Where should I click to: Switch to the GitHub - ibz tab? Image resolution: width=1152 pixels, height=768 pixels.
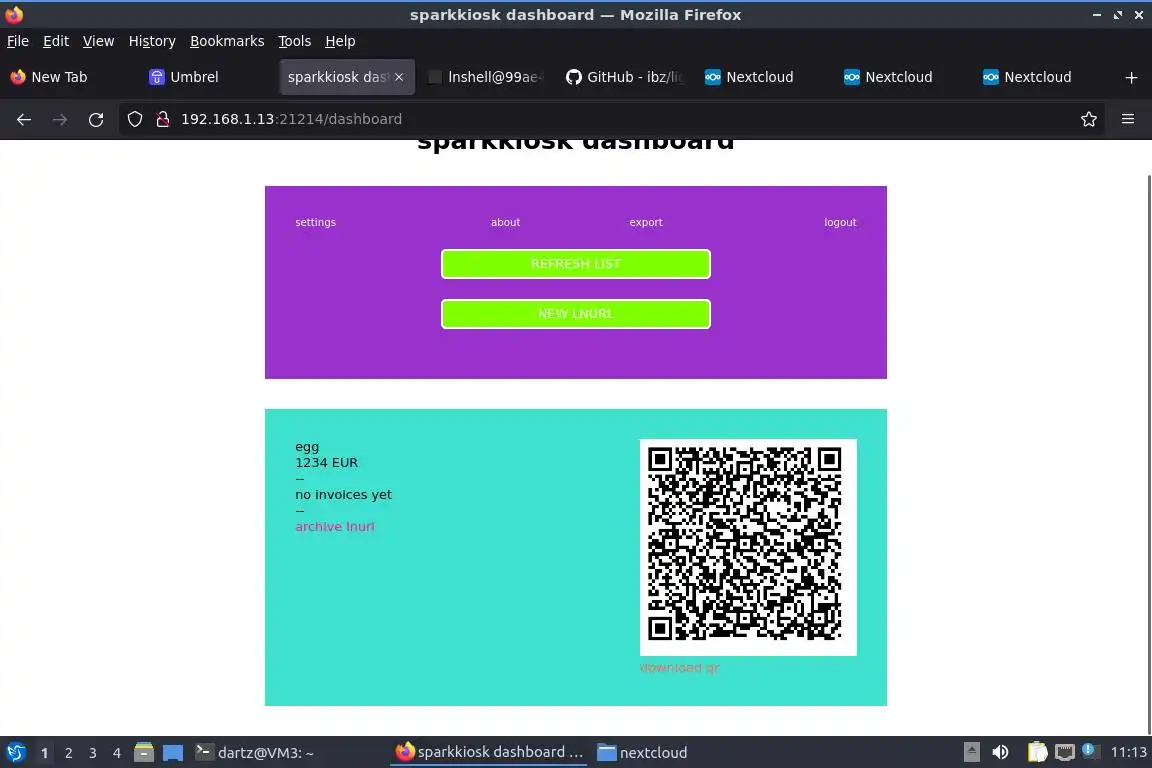point(624,77)
